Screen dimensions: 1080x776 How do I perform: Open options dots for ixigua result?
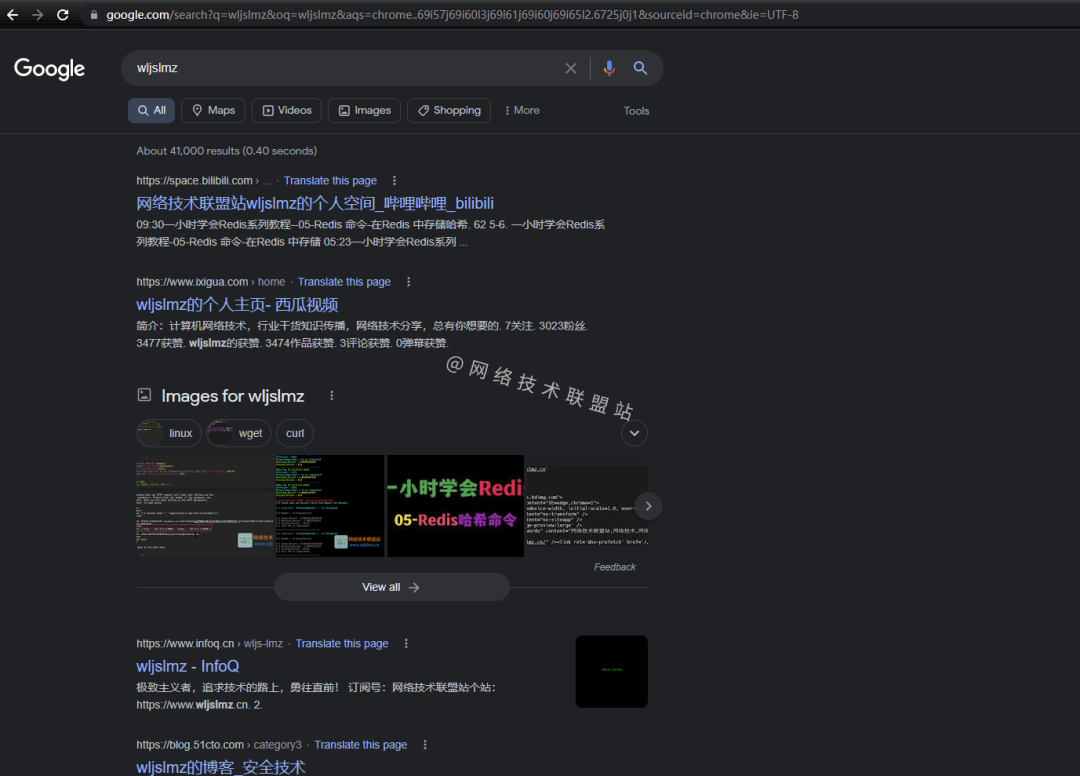[408, 282]
